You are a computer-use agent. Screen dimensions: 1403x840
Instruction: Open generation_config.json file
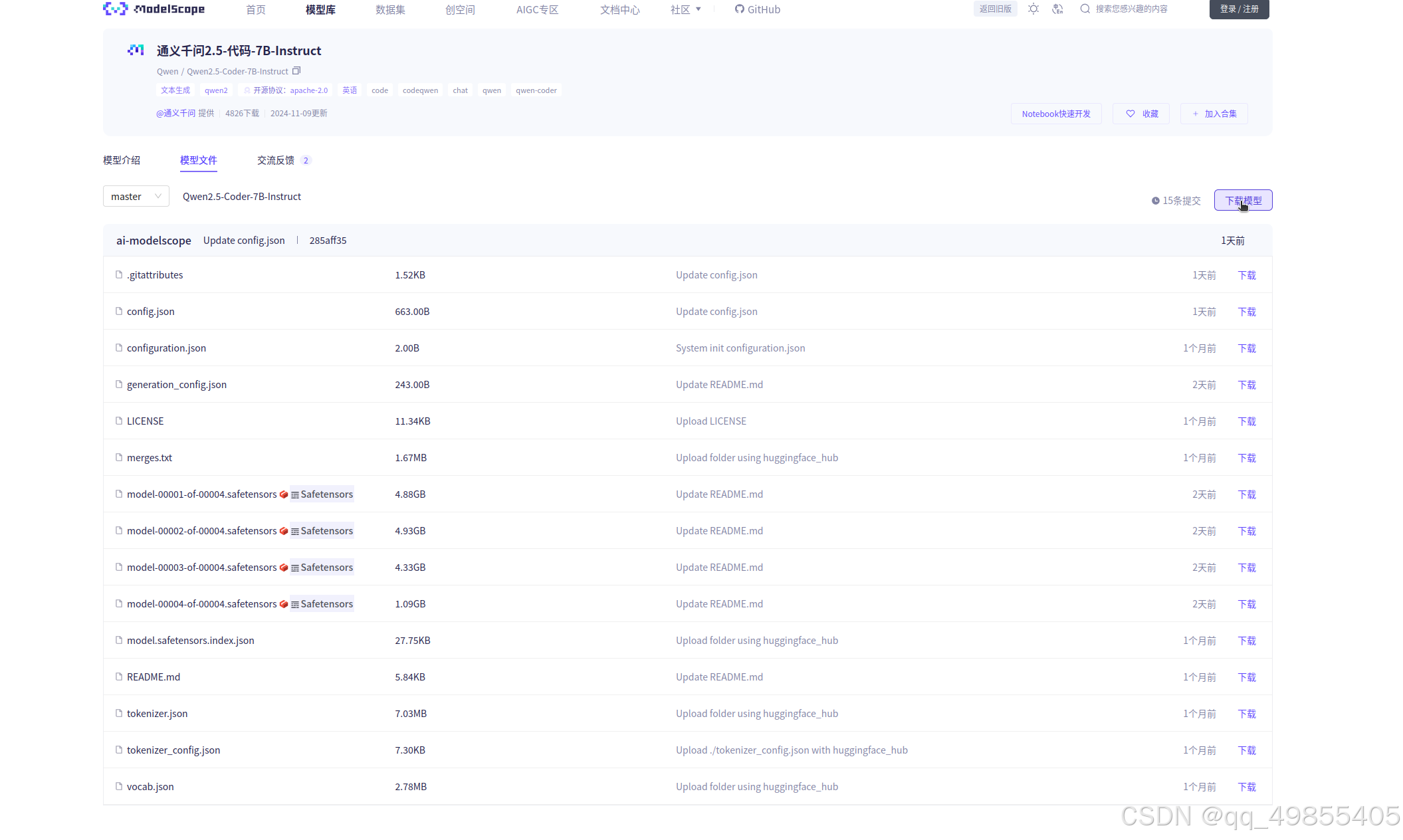pos(177,384)
